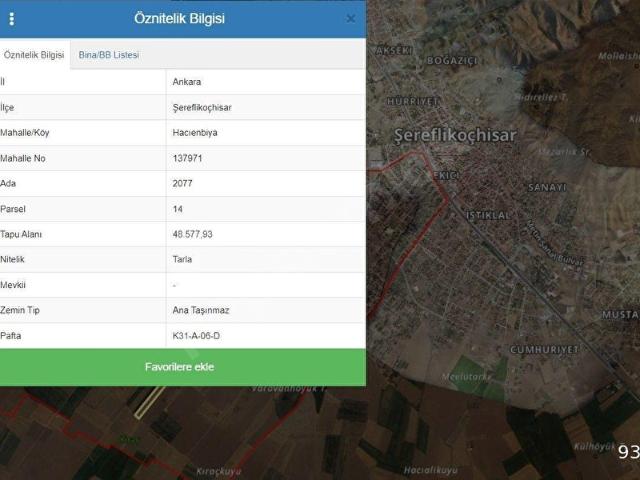
Task: Click the SANAYİ neighborhood label on the map
Action: (547, 187)
